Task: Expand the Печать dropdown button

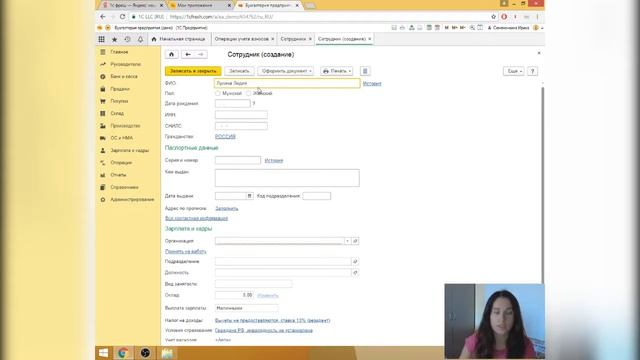Action: coord(337,71)
